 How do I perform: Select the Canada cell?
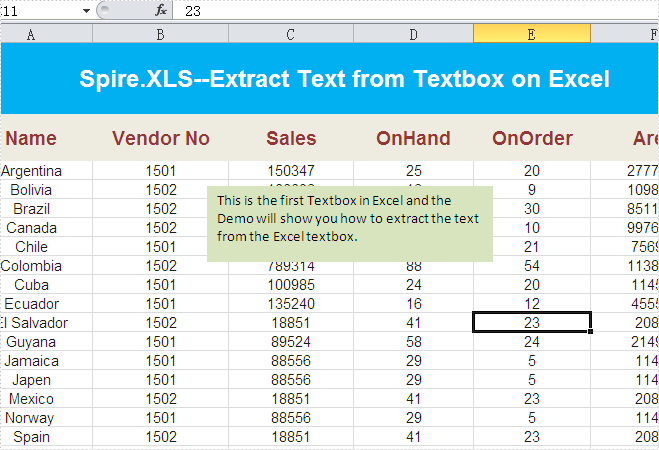point(47,228)
